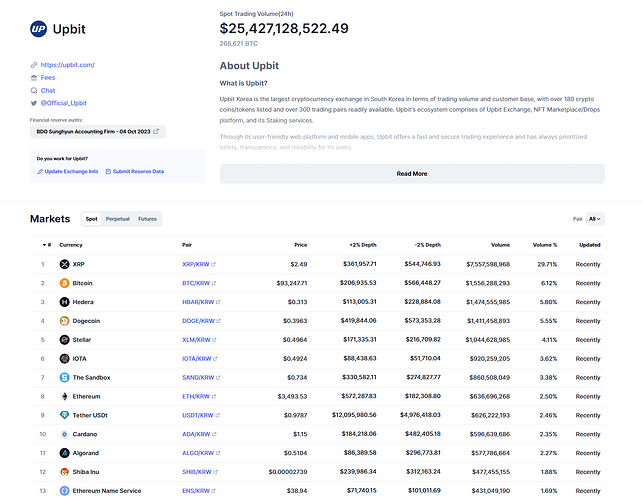This screenshot has height=500, width=643.
Task: Click spot trading volume $25,427,128,522.49
Action: pyautogui.click(x=284, y=28)
